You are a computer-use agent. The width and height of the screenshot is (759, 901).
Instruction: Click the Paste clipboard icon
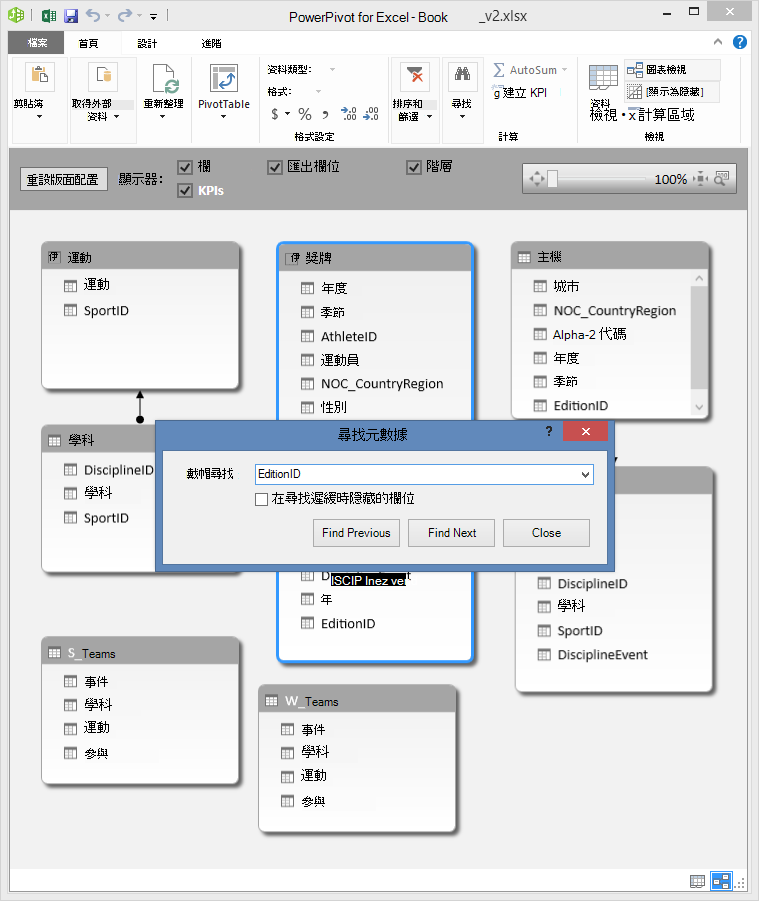pos(40,76)
